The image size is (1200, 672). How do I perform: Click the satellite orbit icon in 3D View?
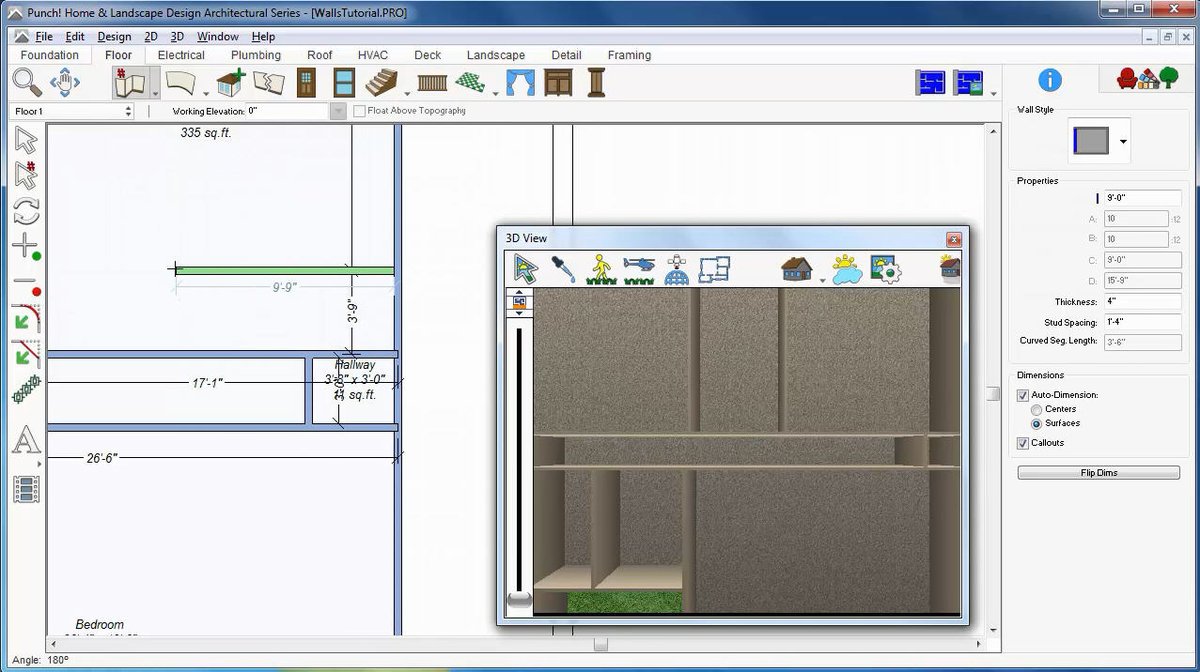(677, 268)
